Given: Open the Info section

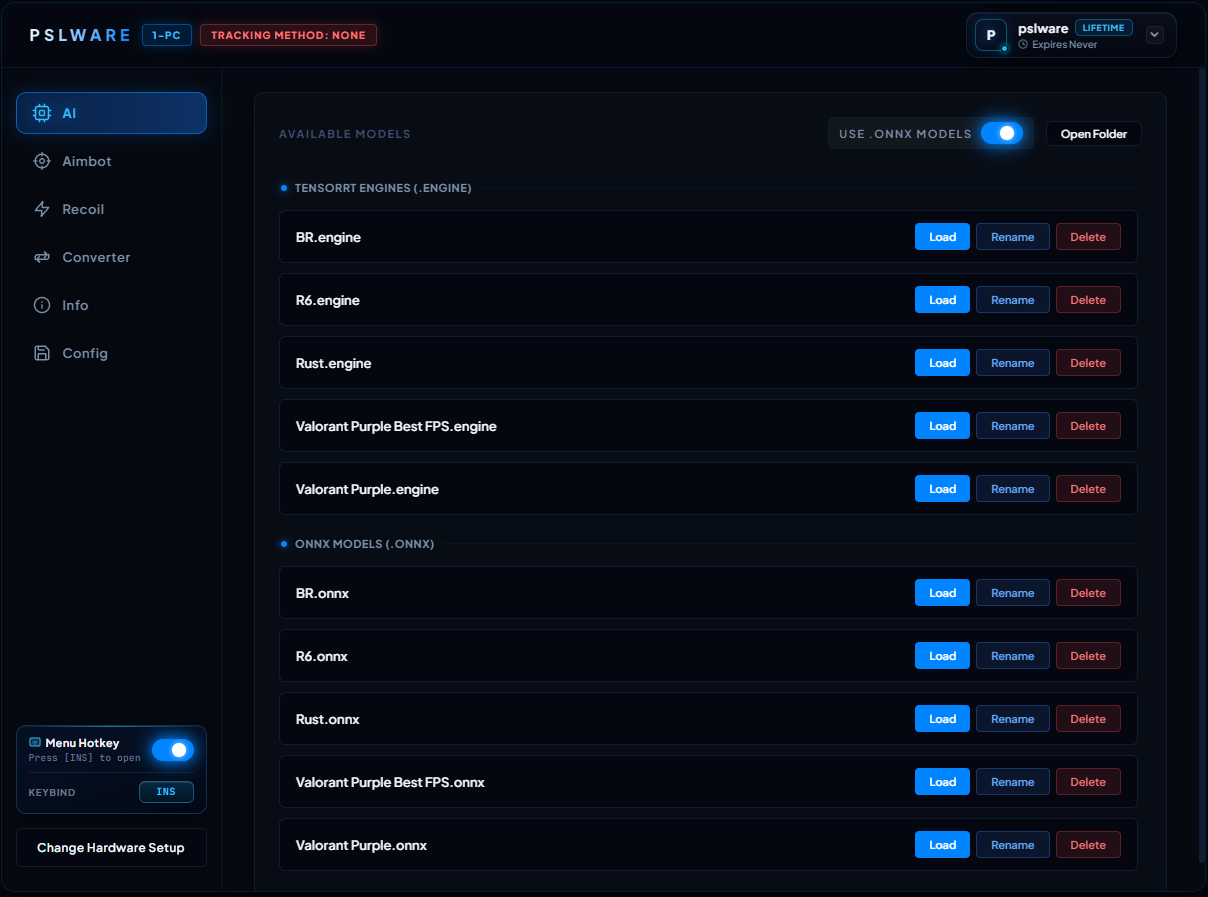Looking at the screenshot, I should pyautogui.click(x=111, y=305).
